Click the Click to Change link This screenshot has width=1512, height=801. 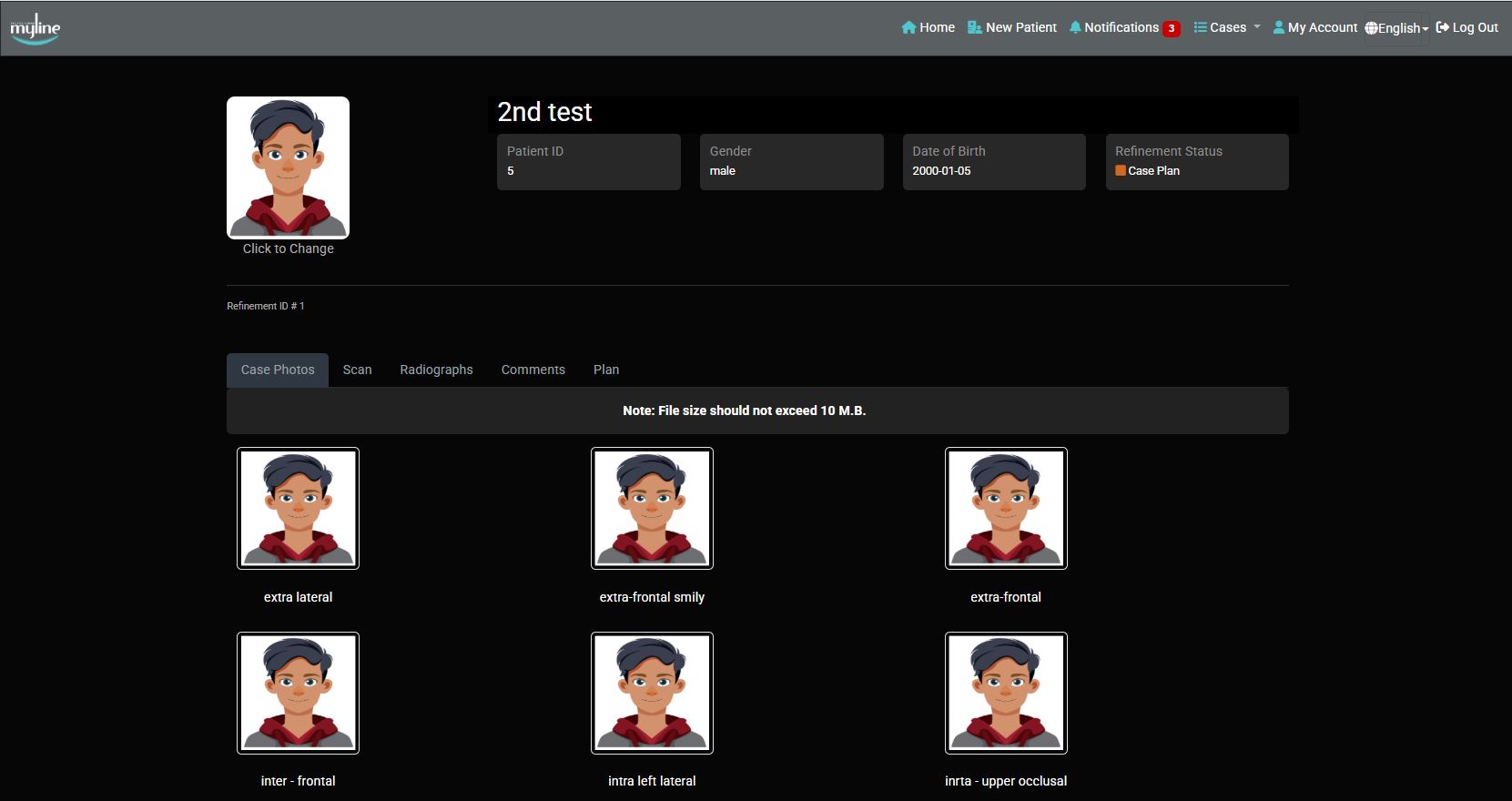[288, 248]
